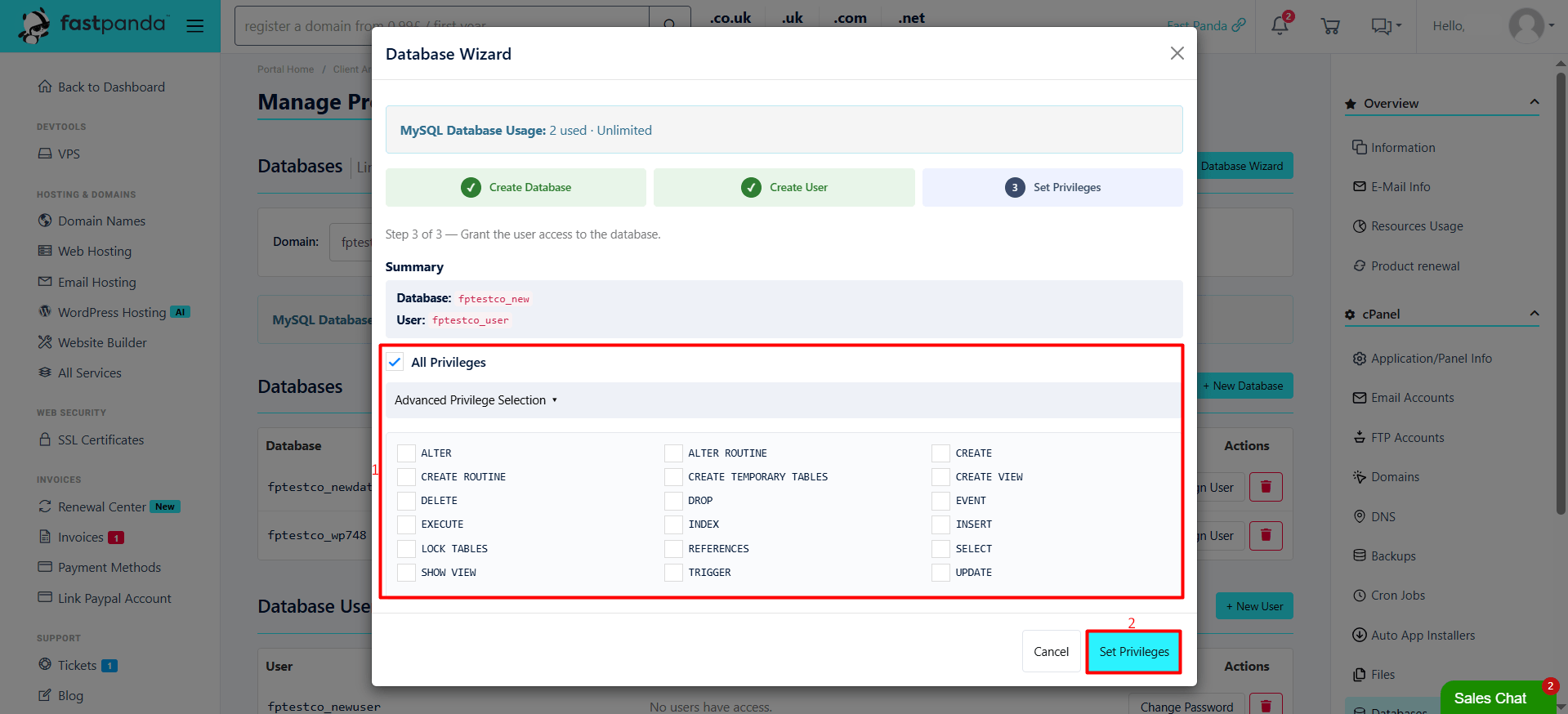Click the fastpanda logo
The image size is (1568, 714).
click(93, 25)
